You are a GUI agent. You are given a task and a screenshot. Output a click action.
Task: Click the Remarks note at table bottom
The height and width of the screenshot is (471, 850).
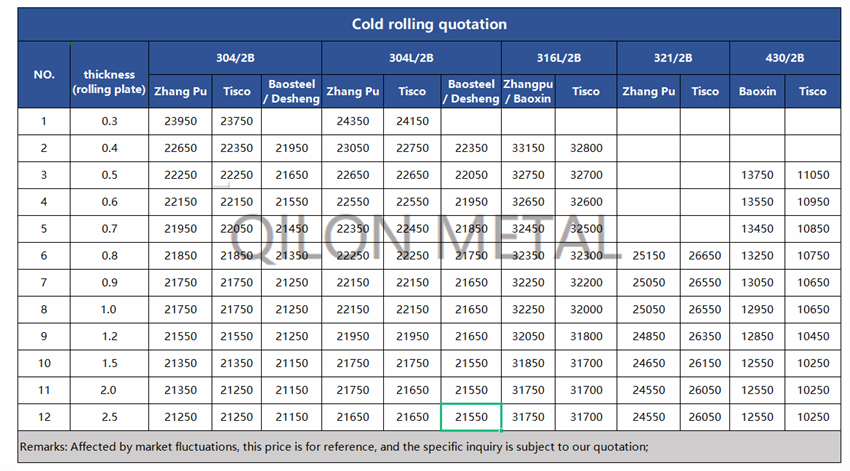[x=335, y=447]
